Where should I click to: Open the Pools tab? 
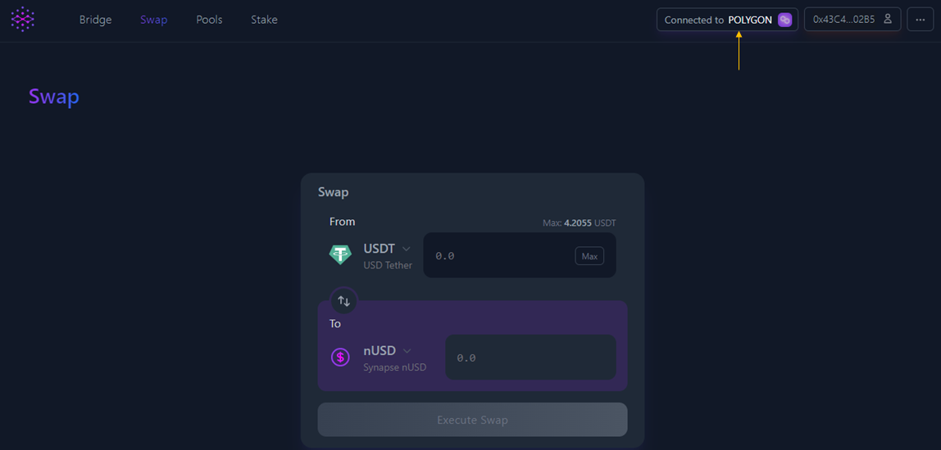pos(209,20)
